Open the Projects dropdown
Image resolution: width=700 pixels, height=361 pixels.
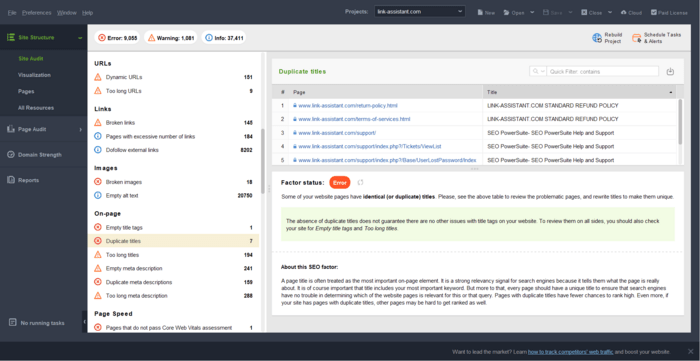pos(420,12)
